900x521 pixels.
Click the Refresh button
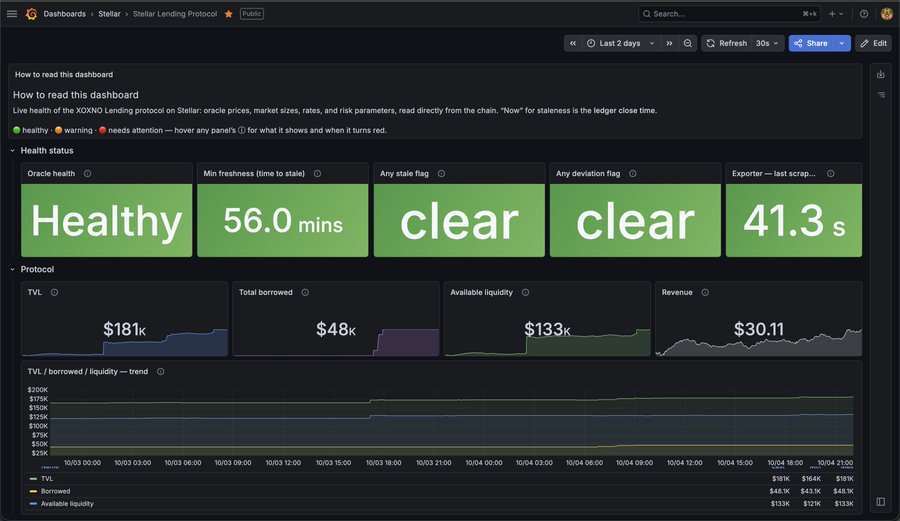[727, 43]
